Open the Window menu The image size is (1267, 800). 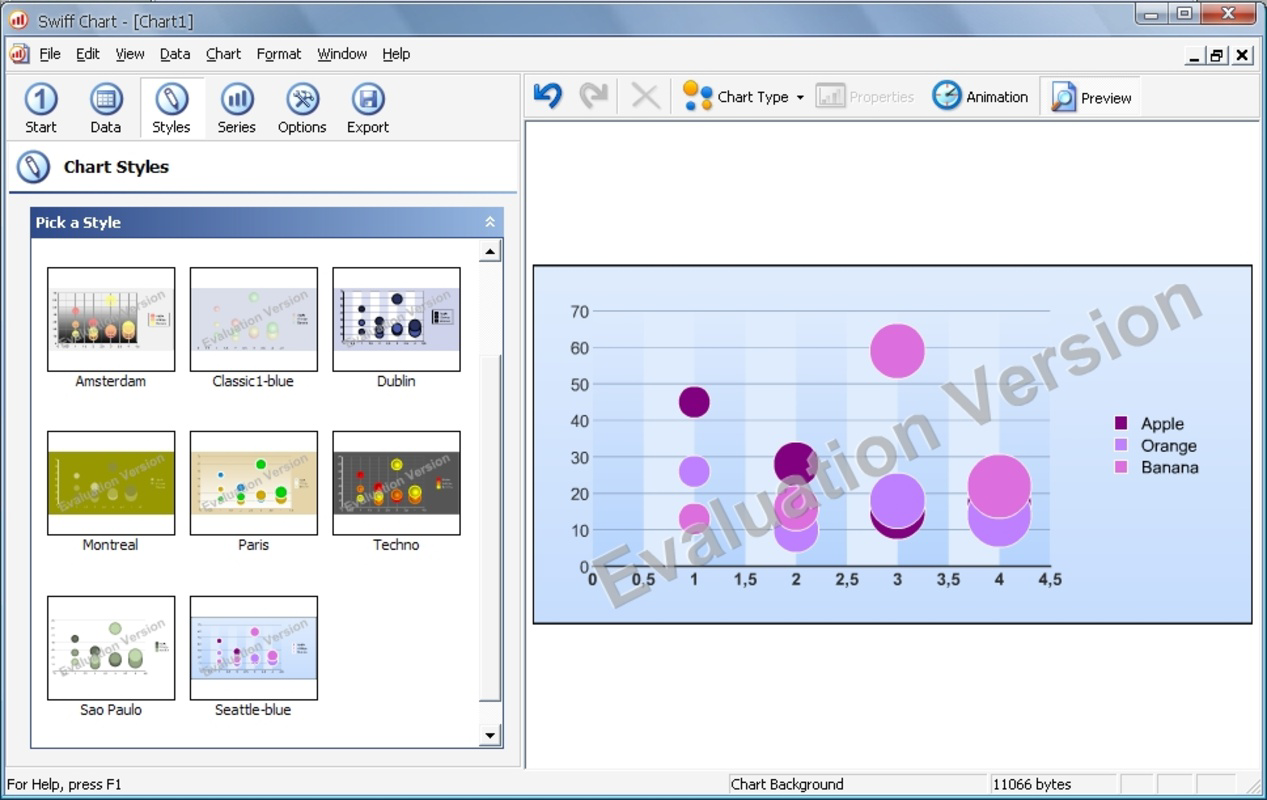[342, 54]
